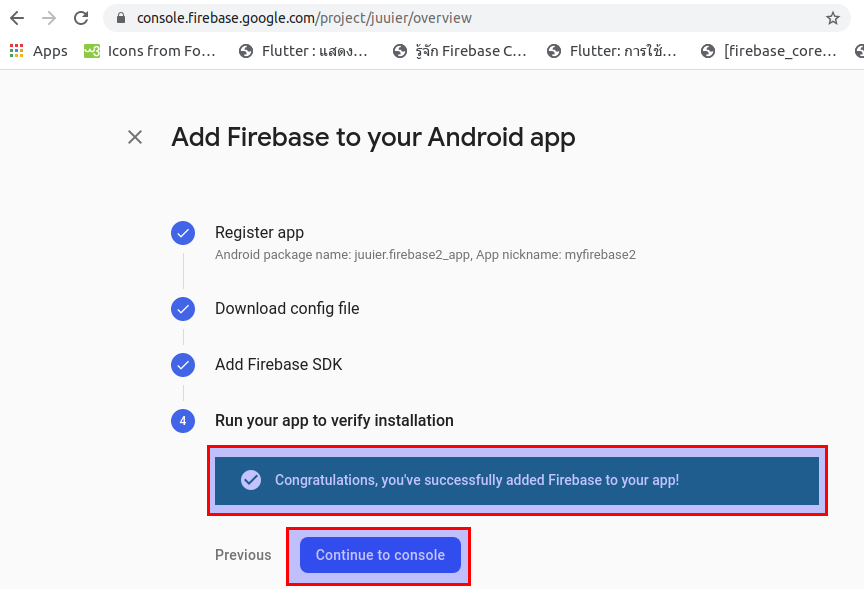Click the Previous link
This screenshot has width=864, height=589.
pyautogui.click(x=243, y=555)
